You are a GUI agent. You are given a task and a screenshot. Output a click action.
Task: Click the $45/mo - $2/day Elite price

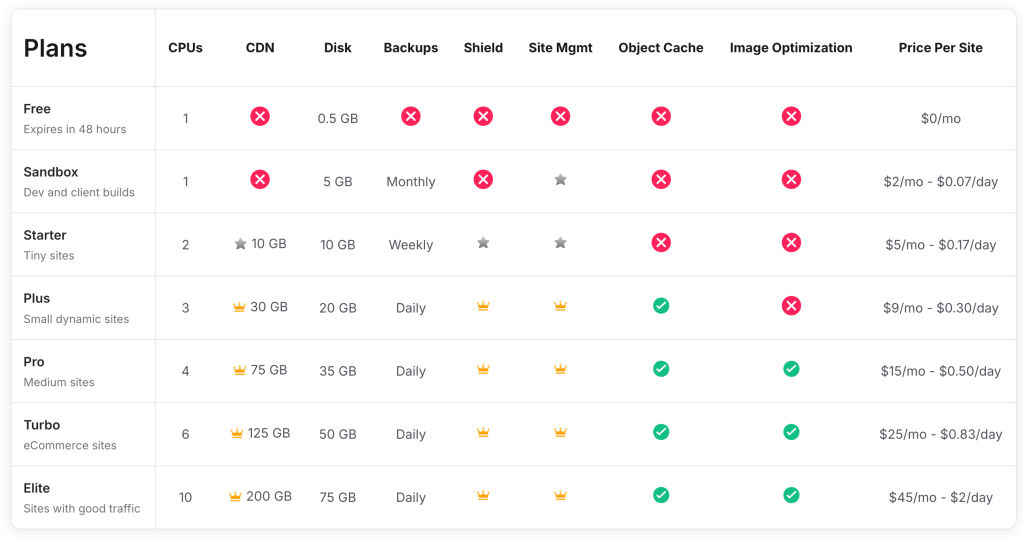coord(940,497)
